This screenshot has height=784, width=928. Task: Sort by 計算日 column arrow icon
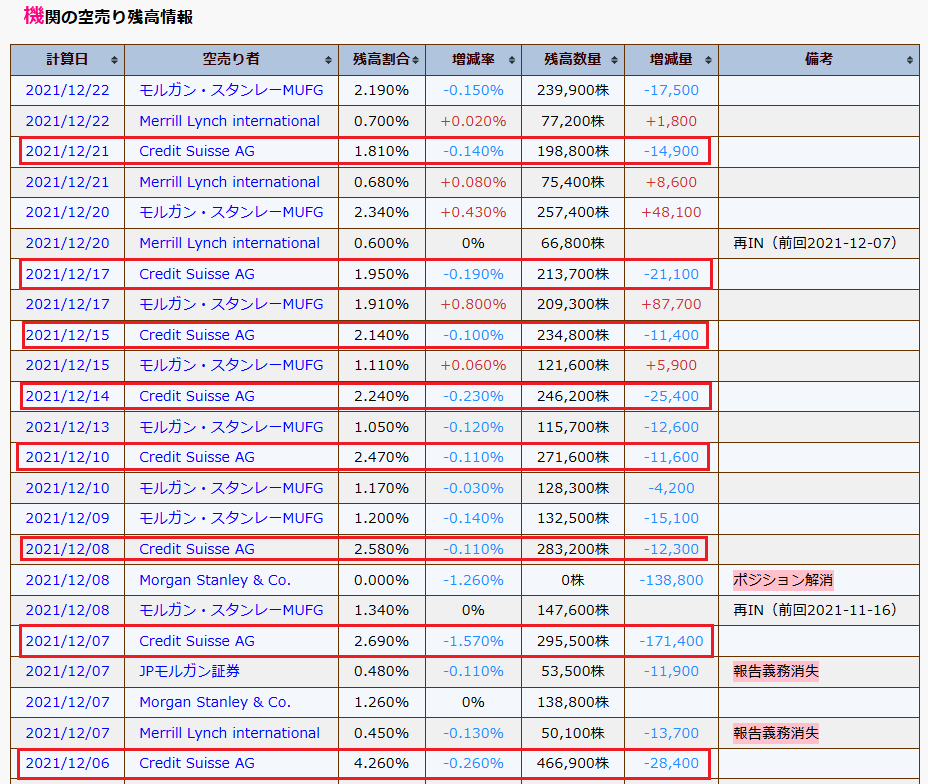[x=115, y=60]
